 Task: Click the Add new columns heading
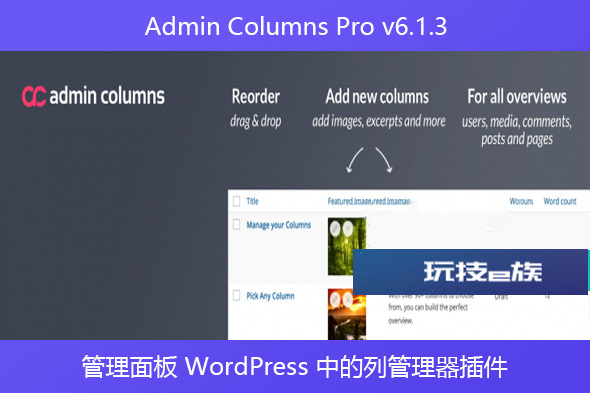[377, 96]
